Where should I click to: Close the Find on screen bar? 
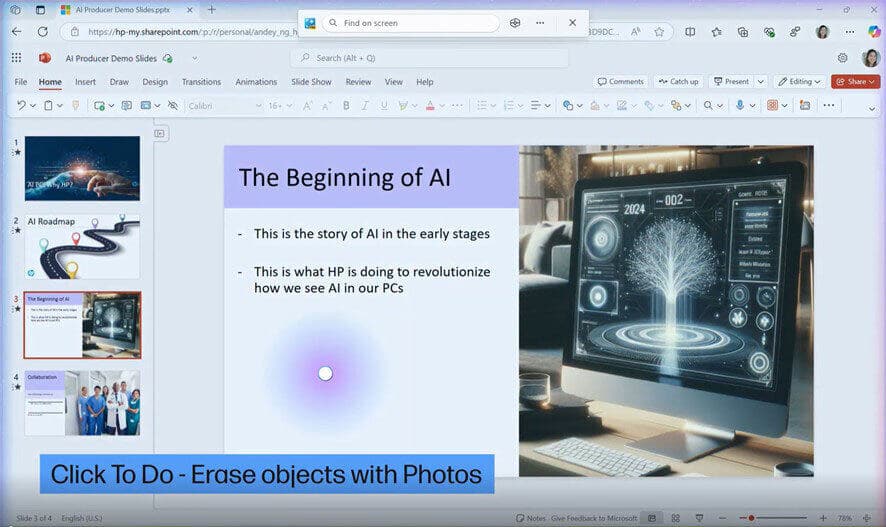click(572, 23)
